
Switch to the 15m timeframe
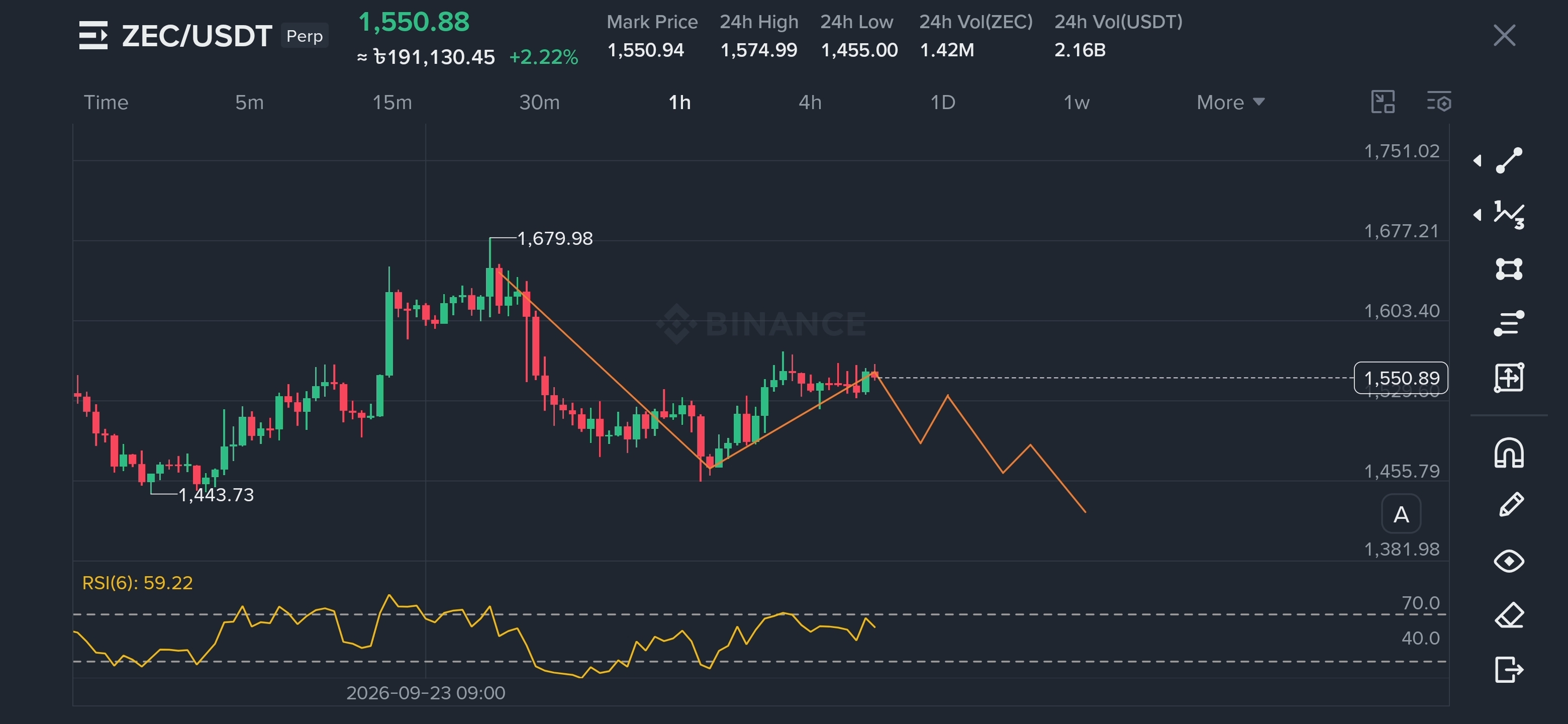pyautogui.click(x=392, y=102)
